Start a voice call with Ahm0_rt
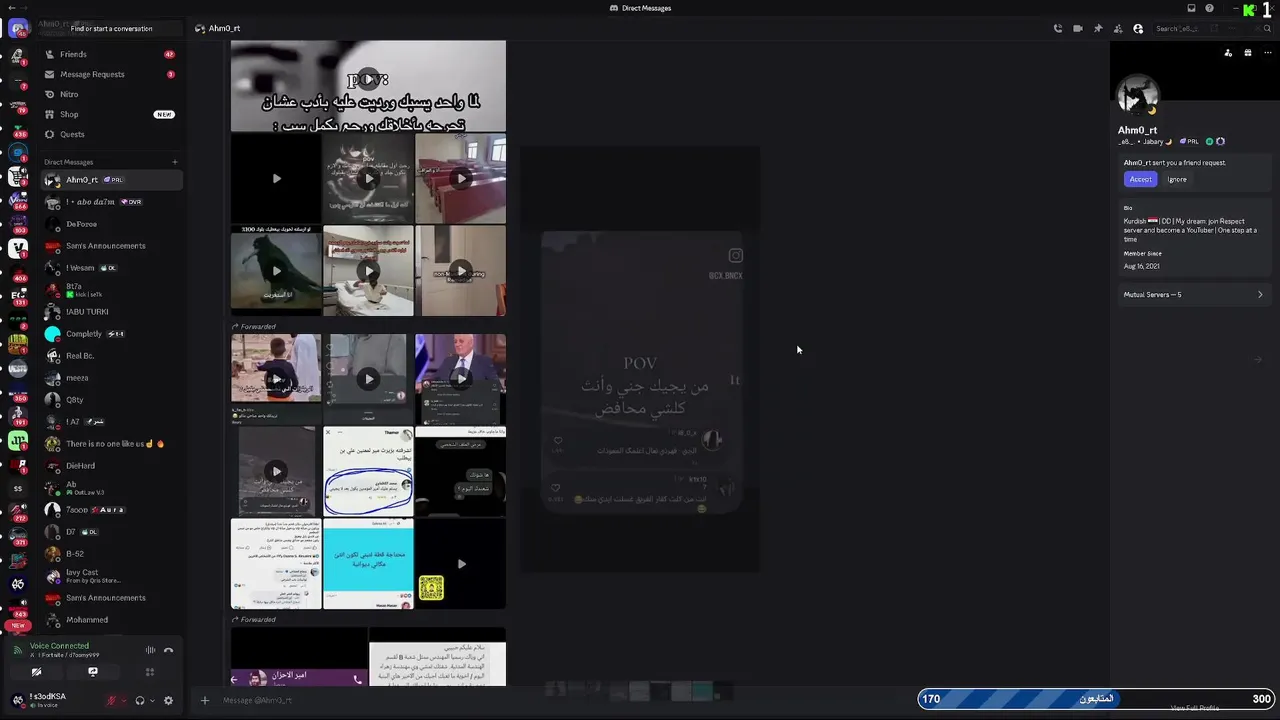This screenshot has height=720, width=1280. pyautogui.click(x=1058, y=29)
